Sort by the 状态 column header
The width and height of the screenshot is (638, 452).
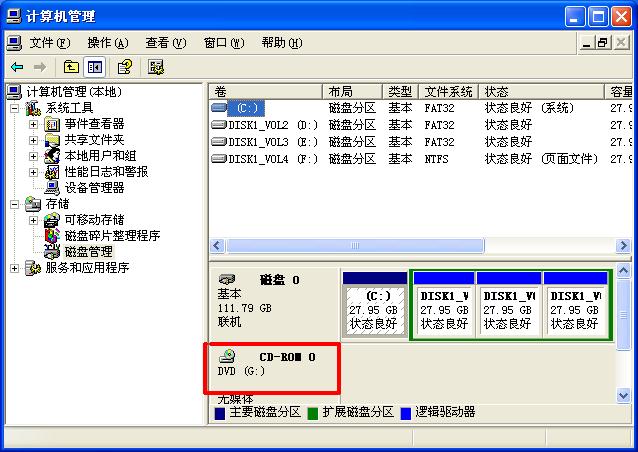coord(542,92)
